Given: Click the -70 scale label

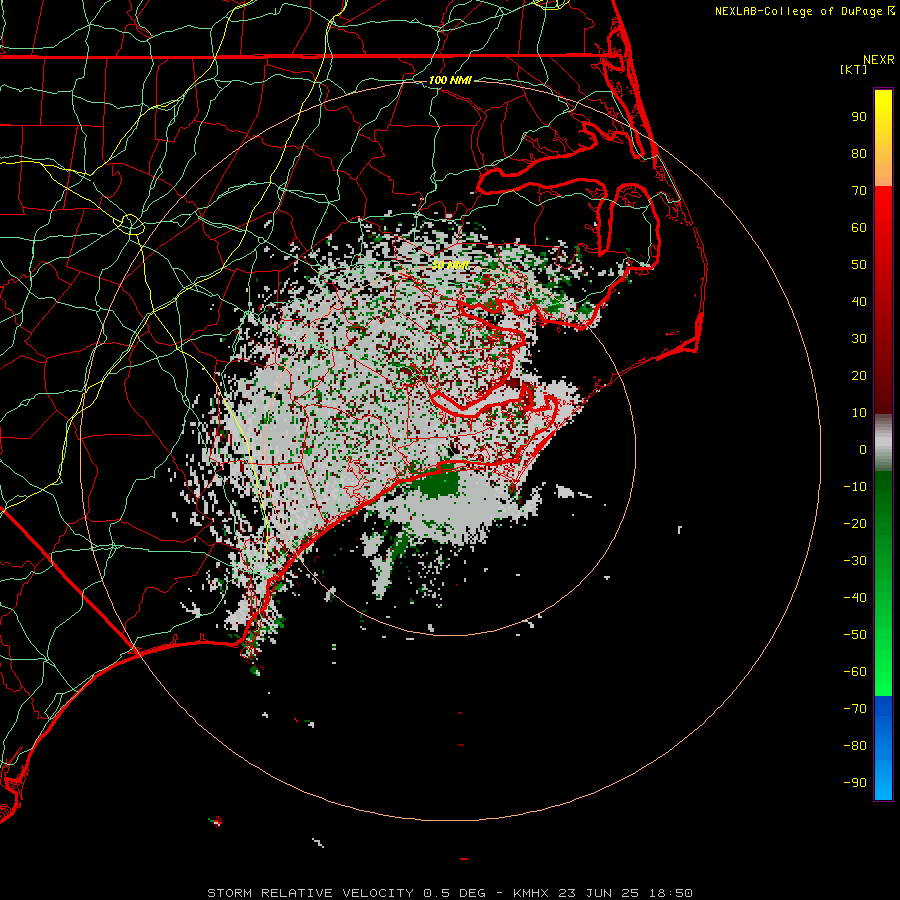Looking at the screenshot, I should (x=855, y=709).
